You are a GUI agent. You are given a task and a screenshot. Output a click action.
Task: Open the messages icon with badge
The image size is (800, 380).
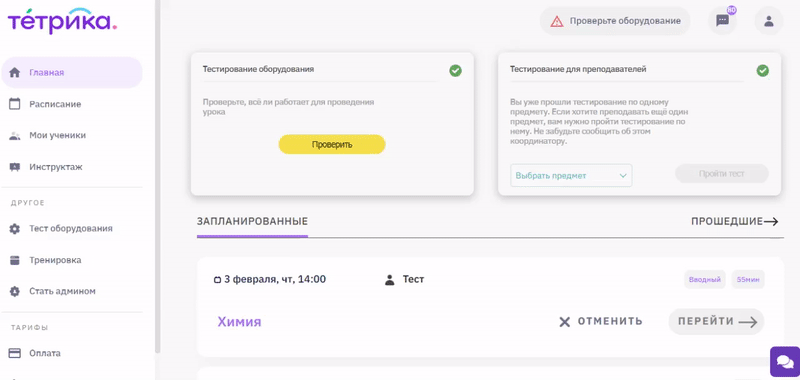pyautogui.click(x=722, y=21)
